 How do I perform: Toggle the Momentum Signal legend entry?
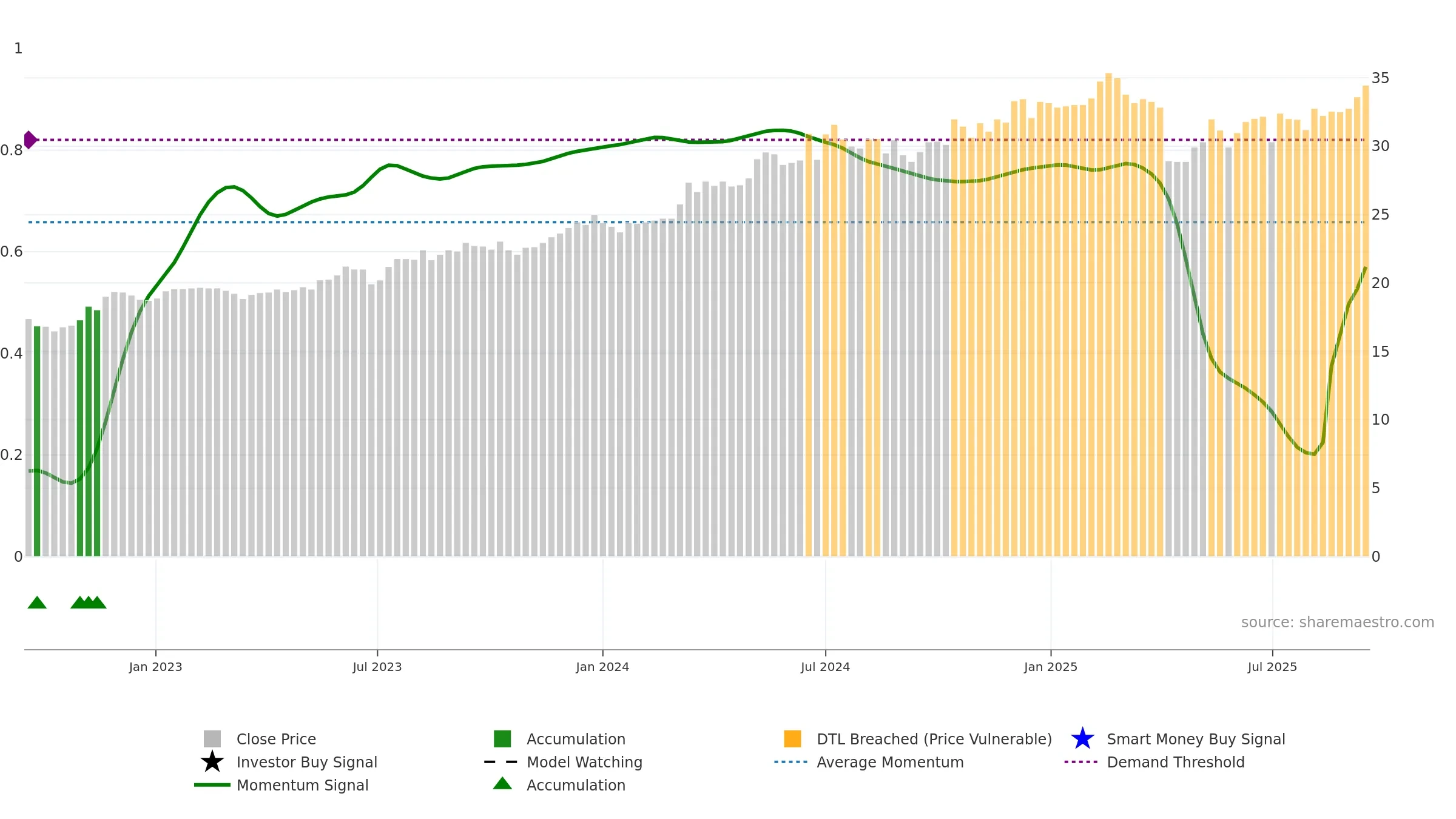(281, 785)
